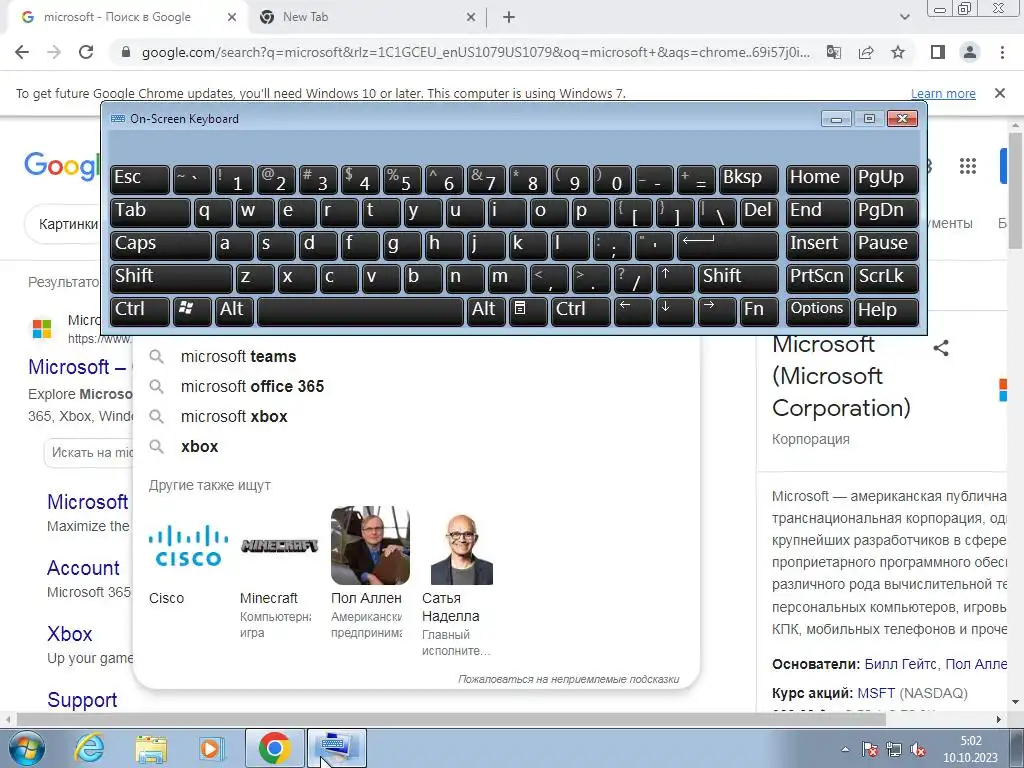Open Chrome side panel icon
The image size is (1024, 768).
coord(938,52)
